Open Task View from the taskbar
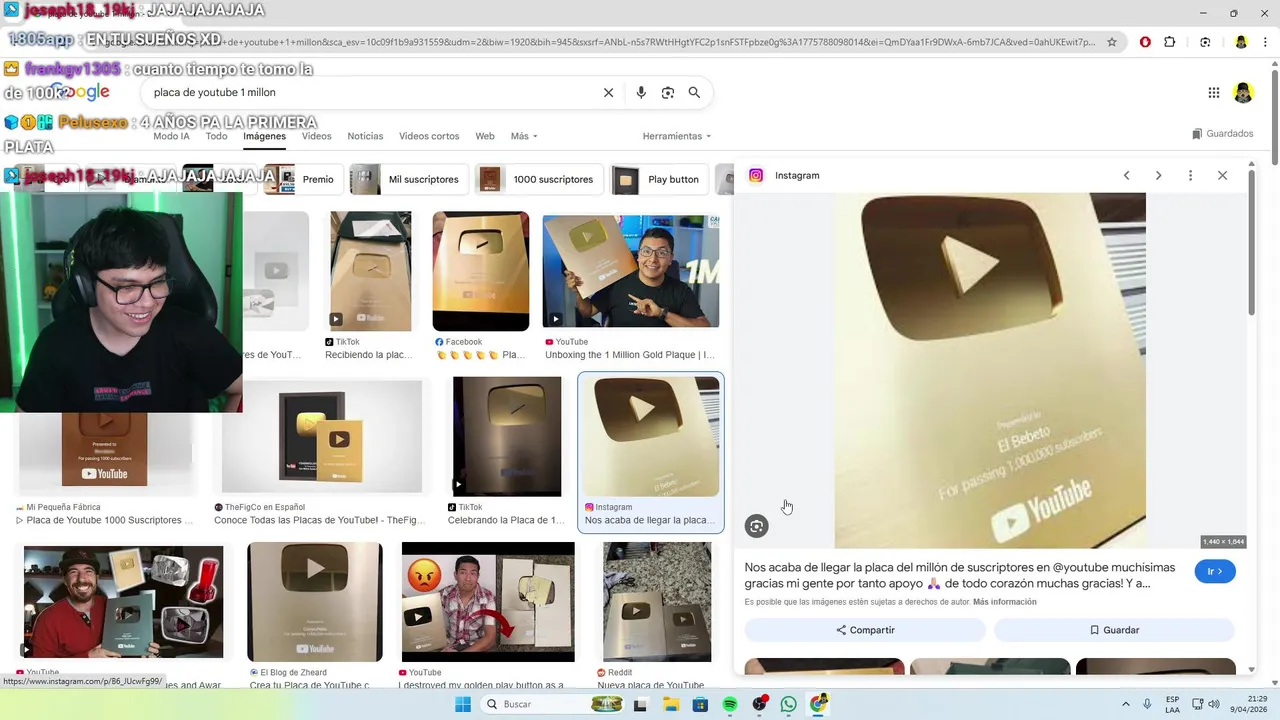The height and width of the screenshot is (720, 1280). coord(640,704)
